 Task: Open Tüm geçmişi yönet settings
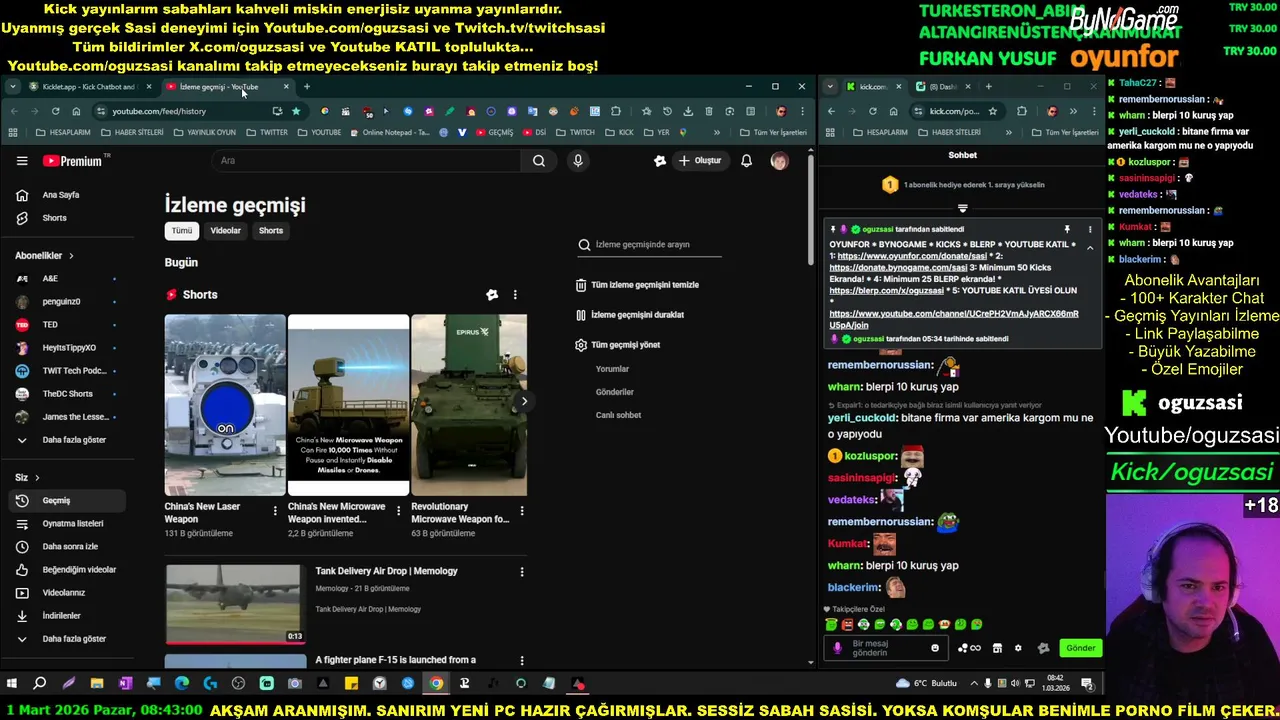click(617, 345)
